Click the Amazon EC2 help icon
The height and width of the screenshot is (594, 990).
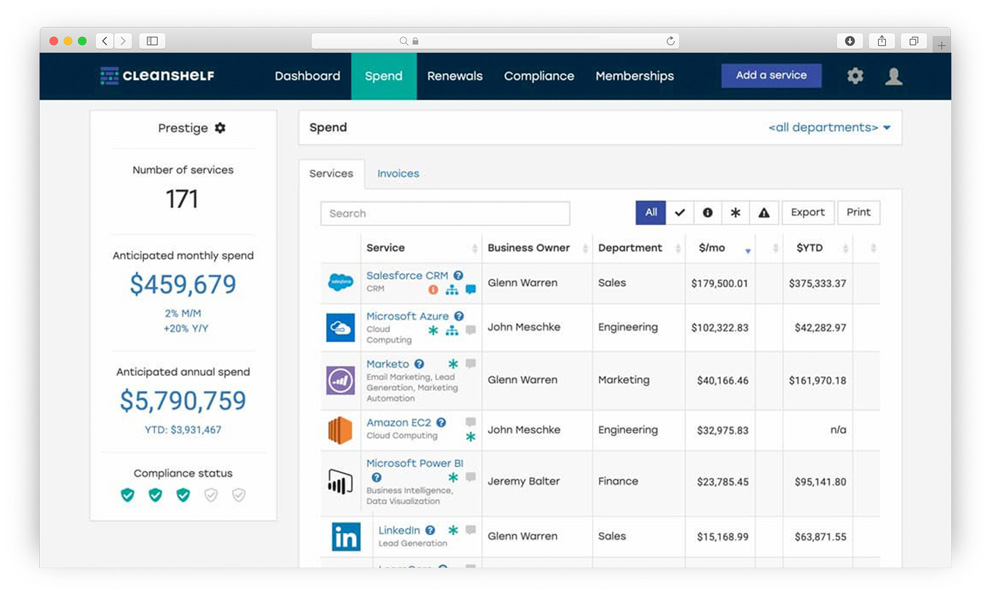pyautogui.click(x=441, y=422)
